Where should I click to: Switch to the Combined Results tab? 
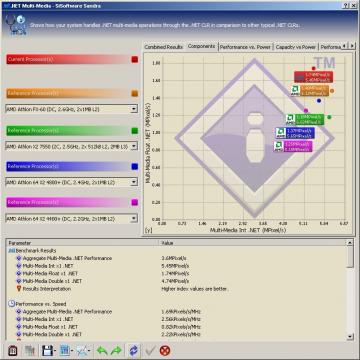tap(164, 47)
